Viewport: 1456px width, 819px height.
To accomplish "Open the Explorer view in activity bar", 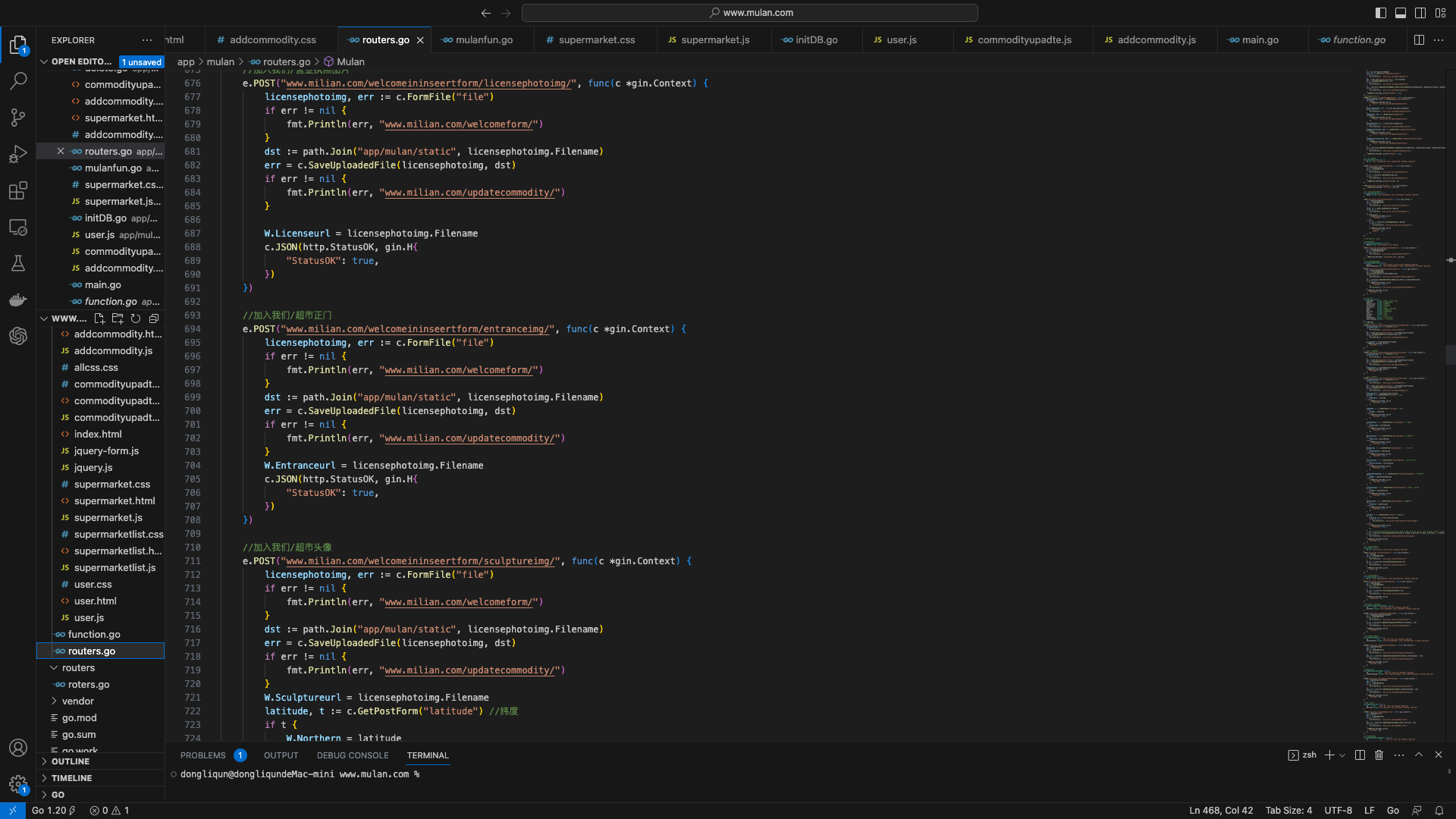I will coord(18,44).
